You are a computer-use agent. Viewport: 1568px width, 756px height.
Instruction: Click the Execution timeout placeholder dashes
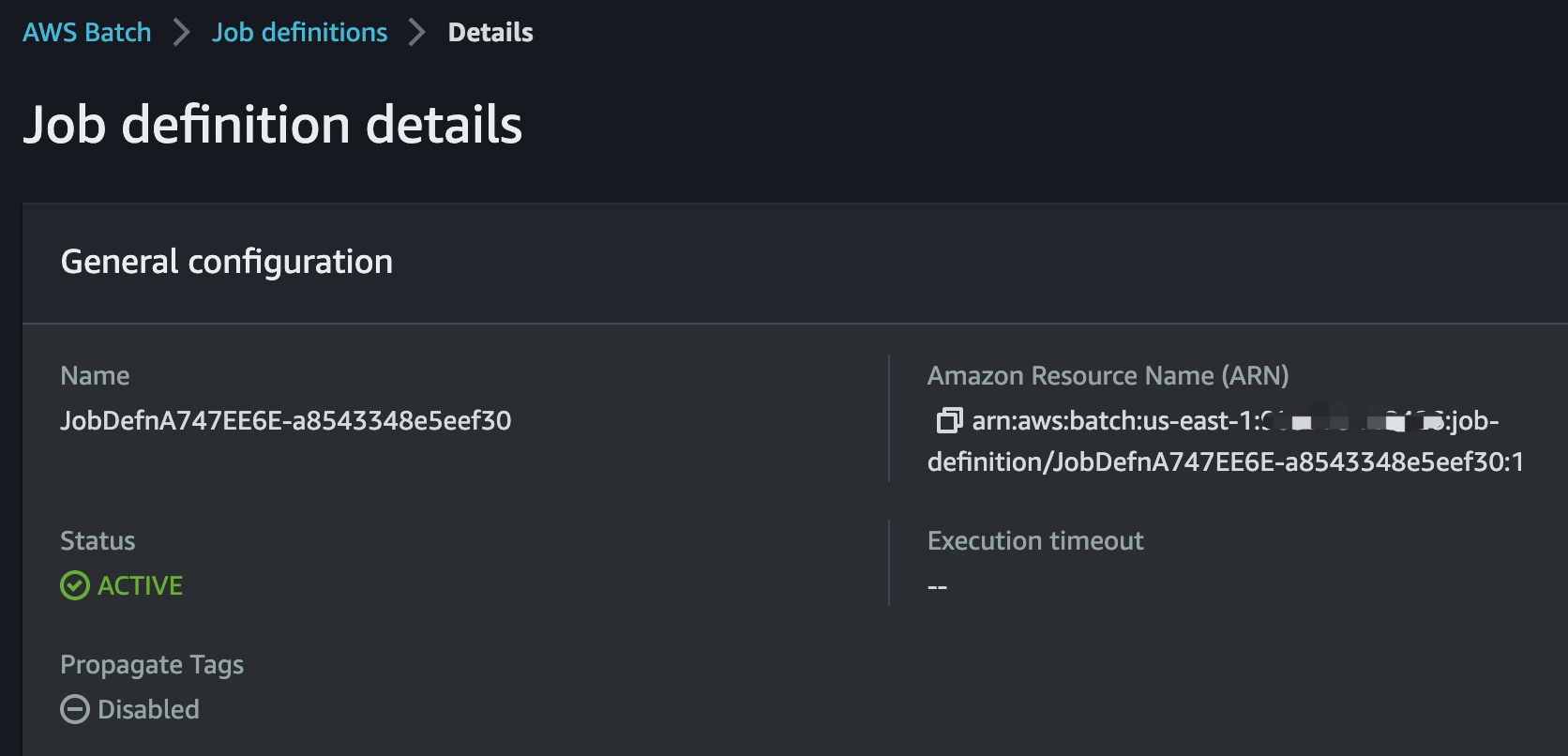click(x=936, y=585)
